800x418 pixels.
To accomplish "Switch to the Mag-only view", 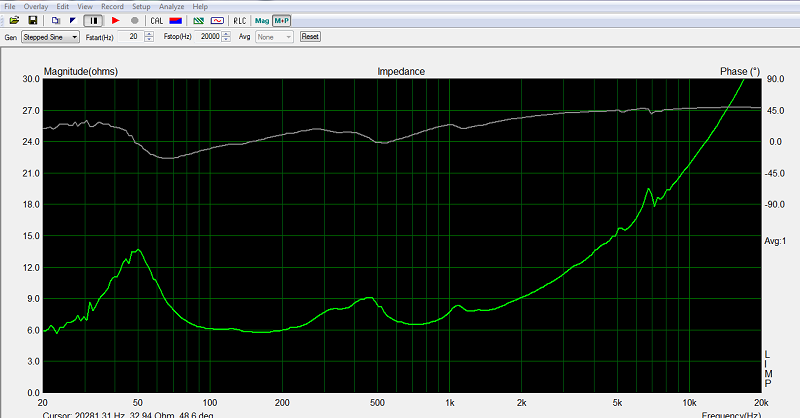I will tap(262, 20).
